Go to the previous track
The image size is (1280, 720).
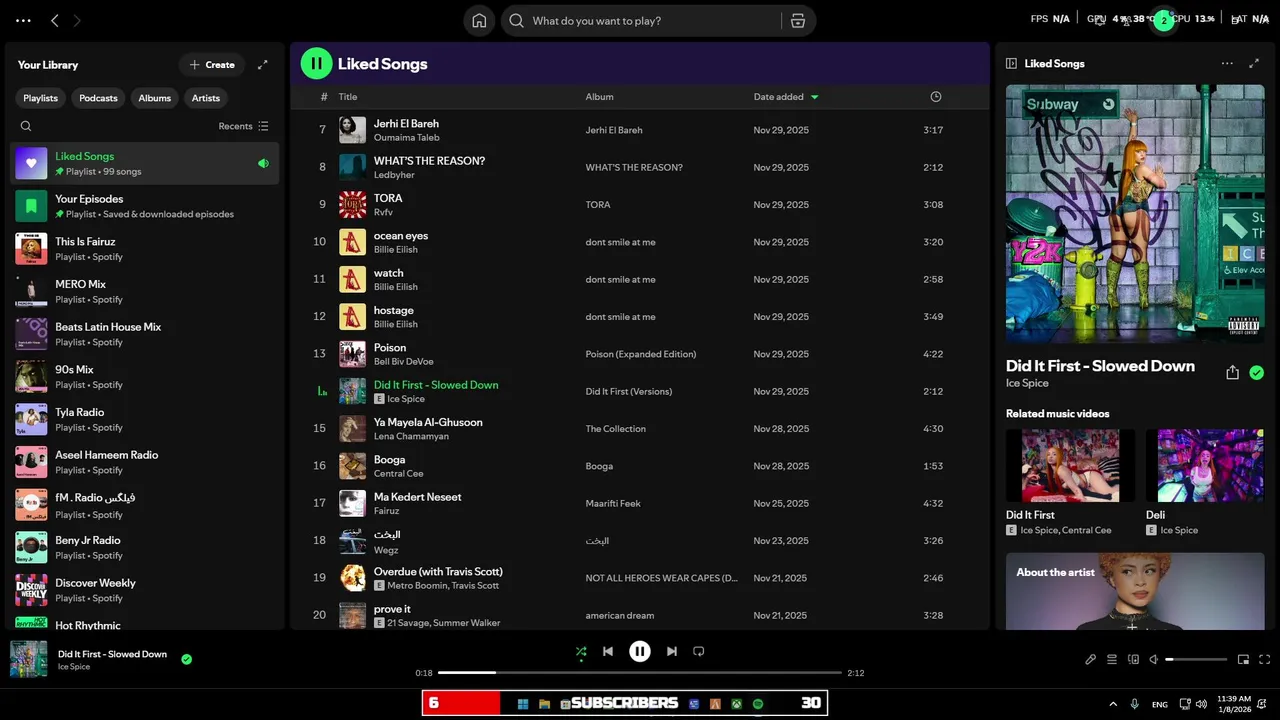tap(607, 651)
